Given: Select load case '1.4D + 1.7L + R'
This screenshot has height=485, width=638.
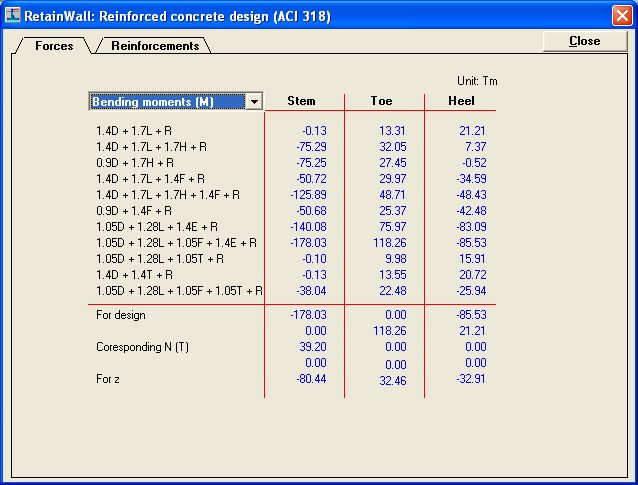Looking at the screenshot, I should [x=134, y=131].
